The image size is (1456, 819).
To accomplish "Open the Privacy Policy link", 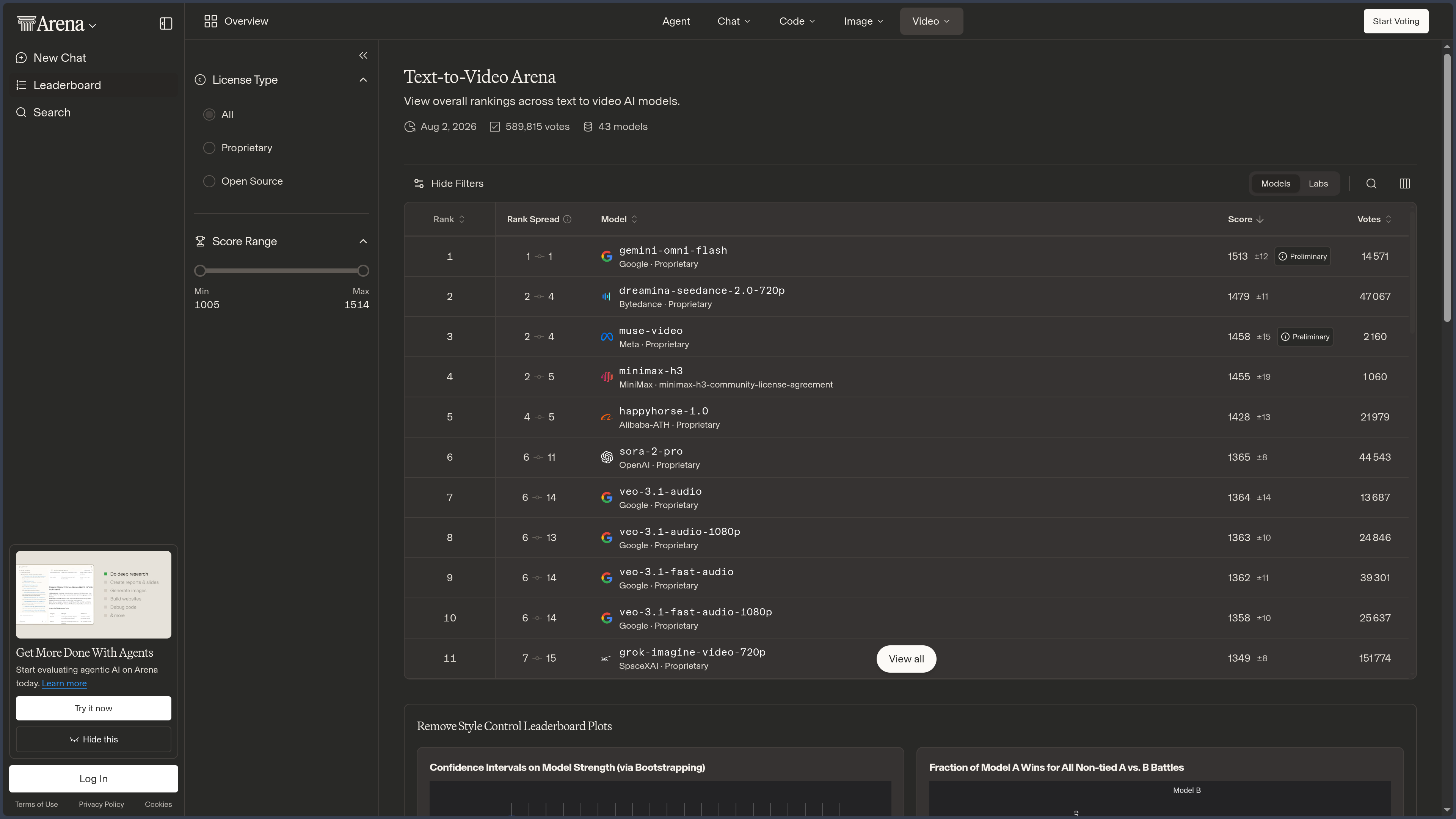I will click(101, 804).
